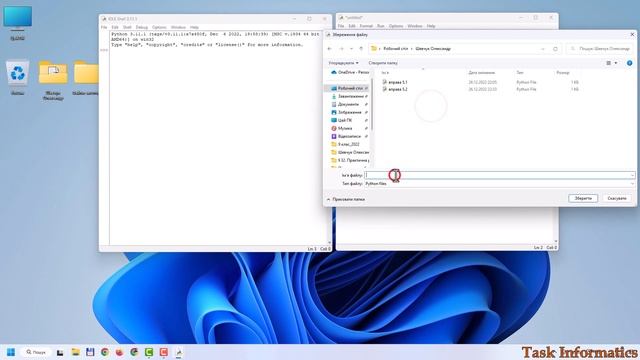Open Window menu in IDLE Shell window
The height and width of the screenshot is (360, 640).
(178, 27)
